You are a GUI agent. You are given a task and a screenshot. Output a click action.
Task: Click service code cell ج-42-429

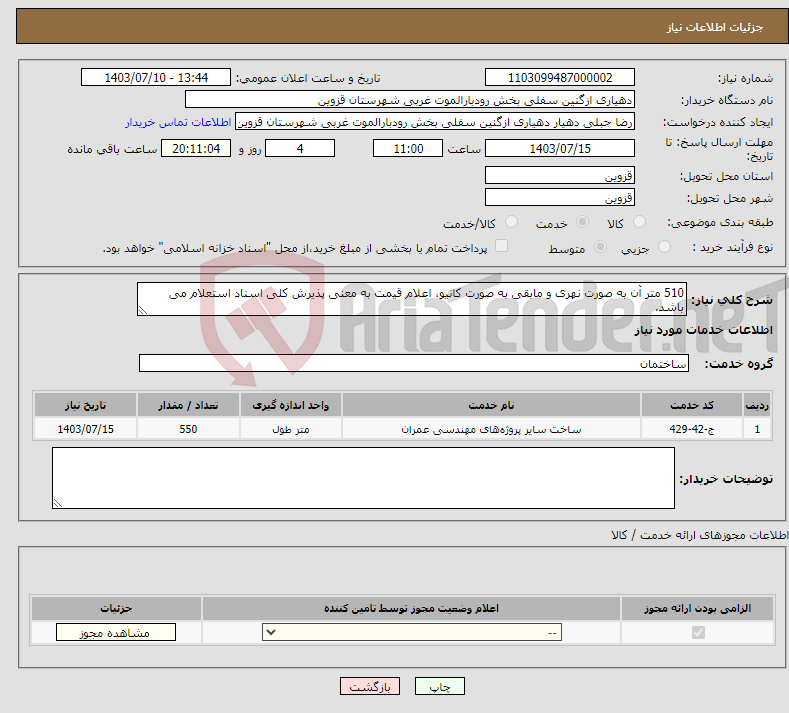pos(692,429)
